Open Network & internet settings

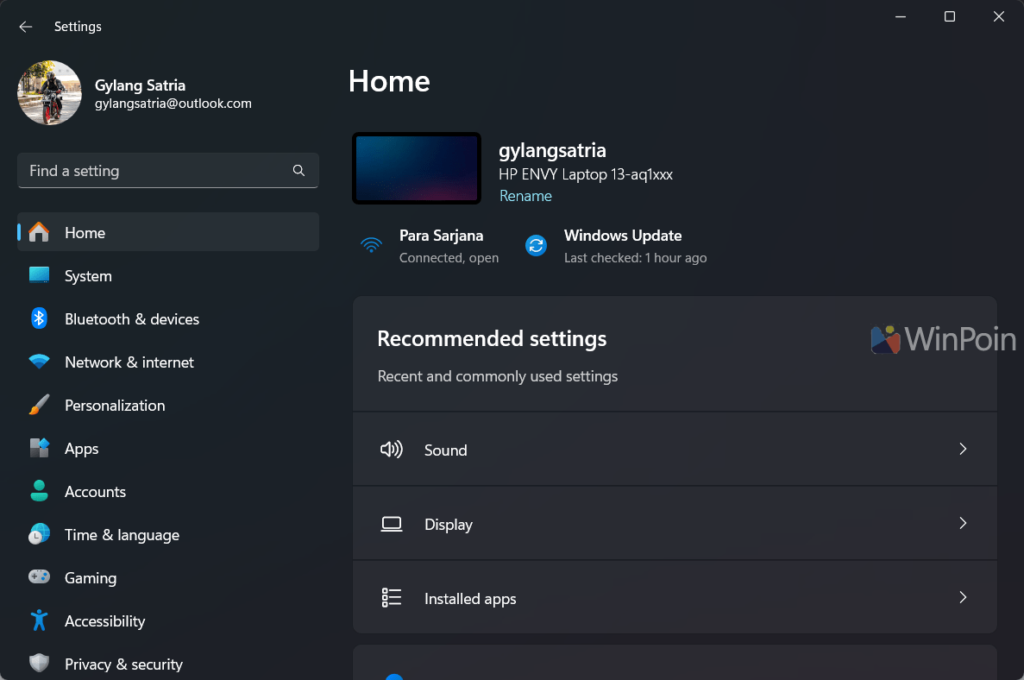coord(168,362)
